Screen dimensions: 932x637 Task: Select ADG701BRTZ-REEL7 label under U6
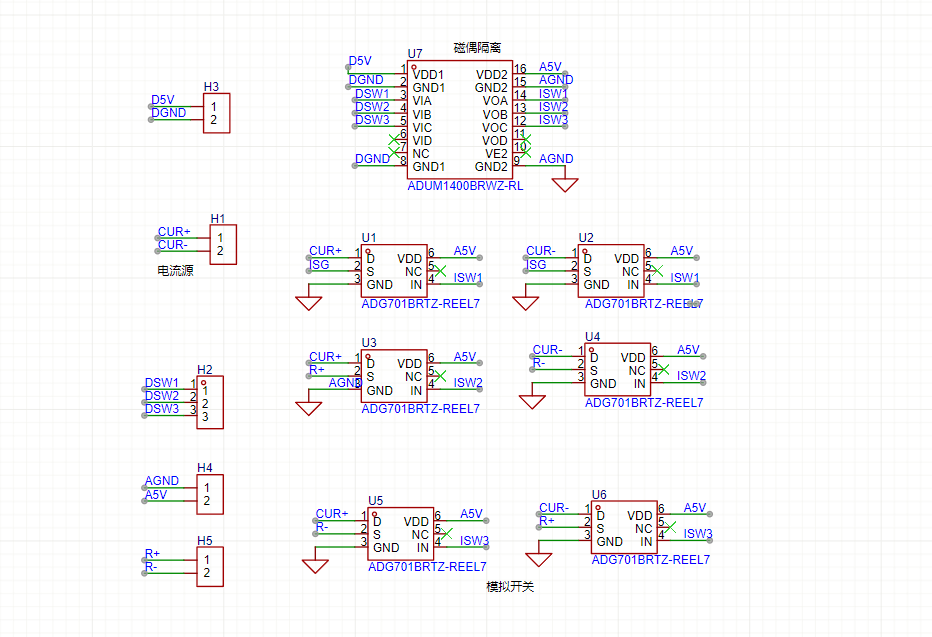pos(651,560)
